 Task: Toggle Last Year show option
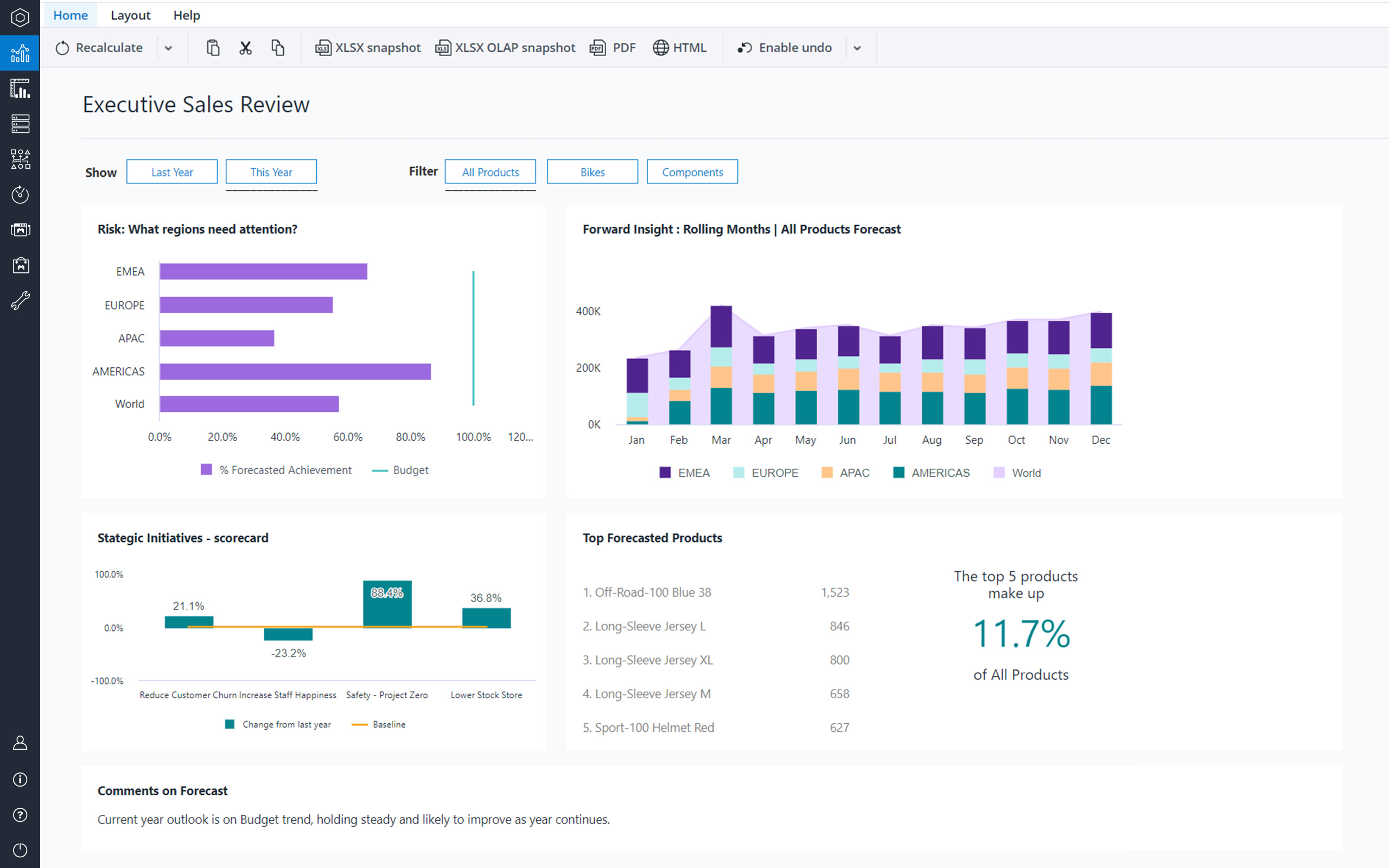(171, 172)
